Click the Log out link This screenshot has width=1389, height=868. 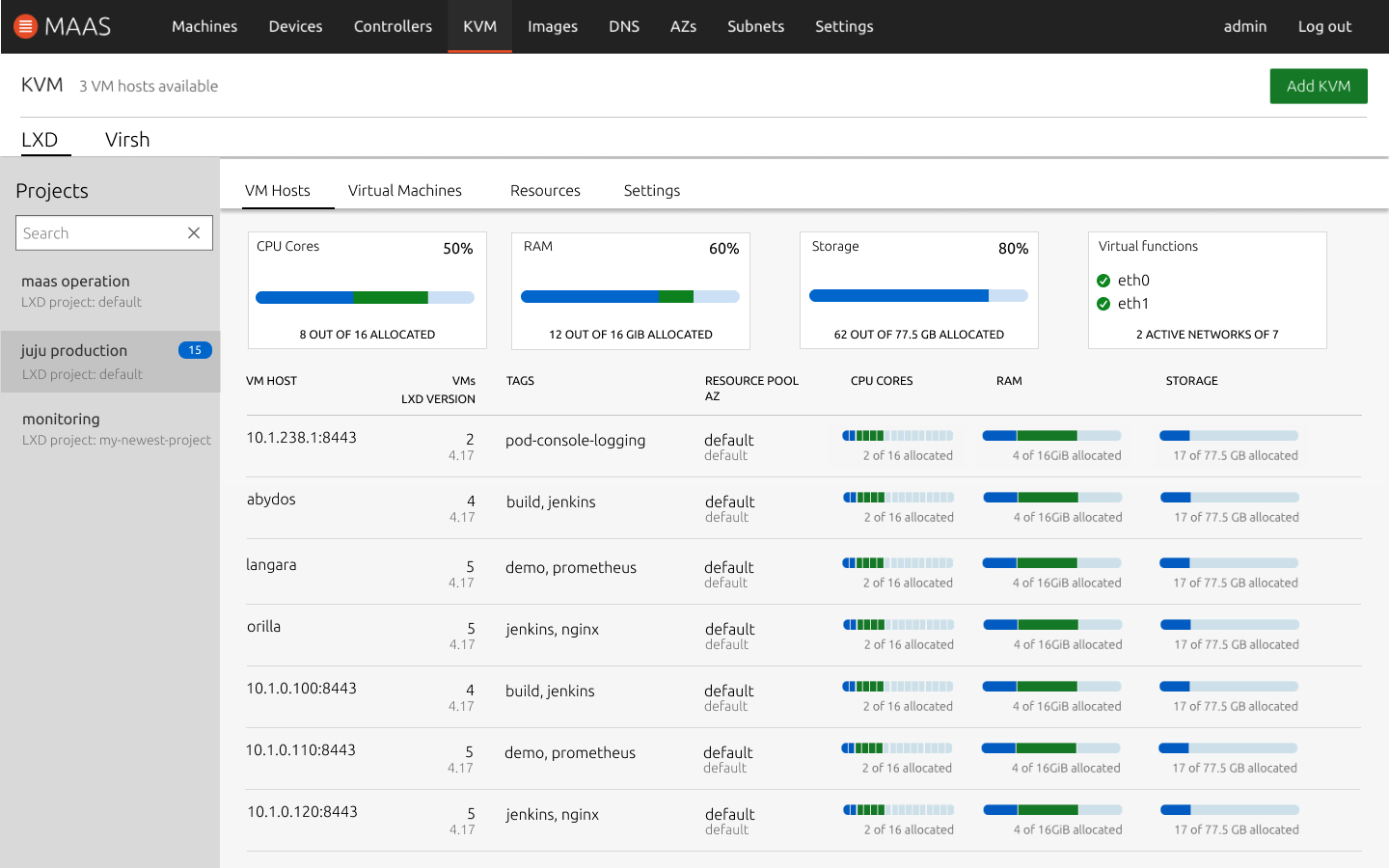click(1323, 26)
